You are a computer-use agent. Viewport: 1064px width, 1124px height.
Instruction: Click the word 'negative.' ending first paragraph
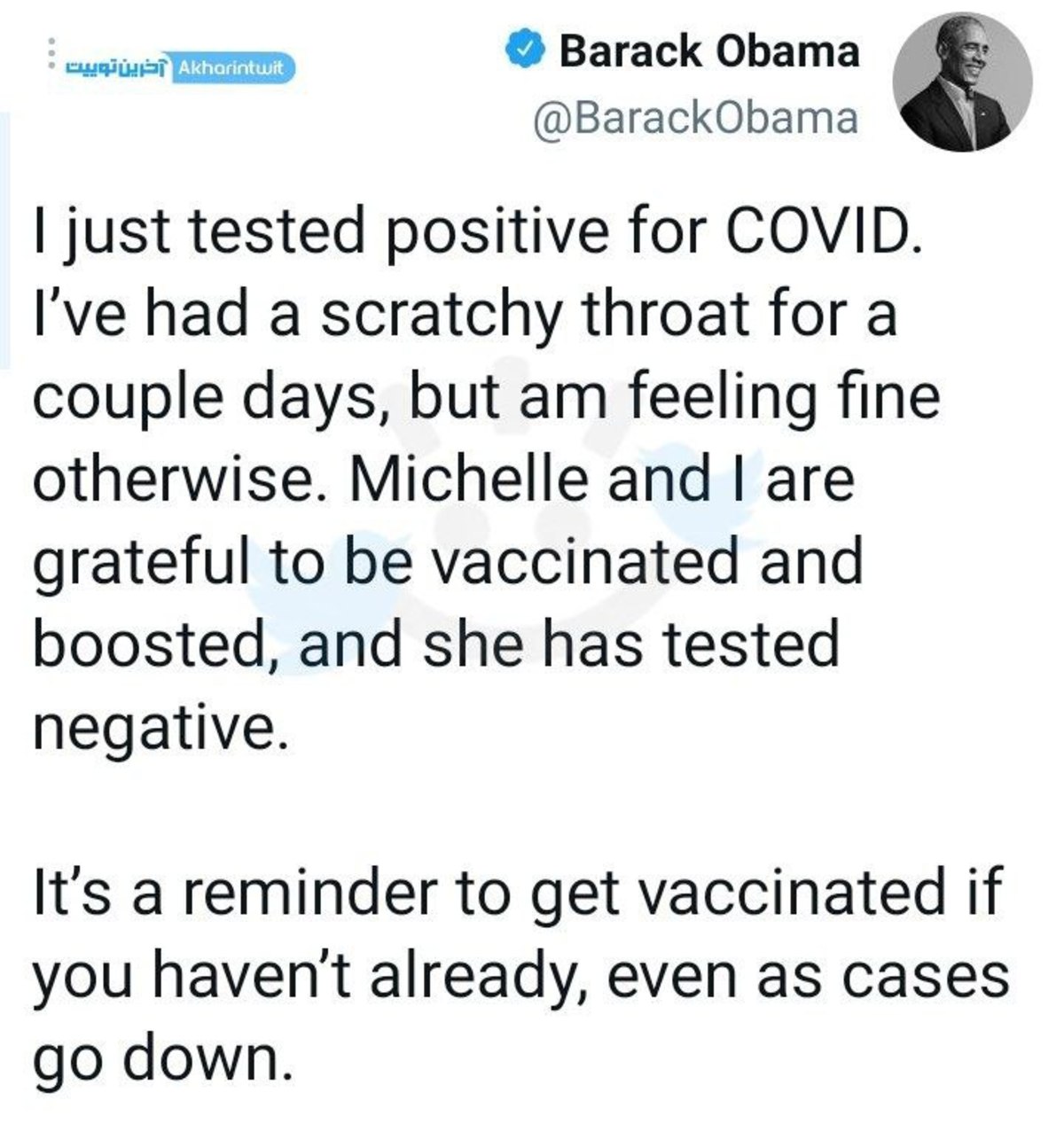click(161, 730)
